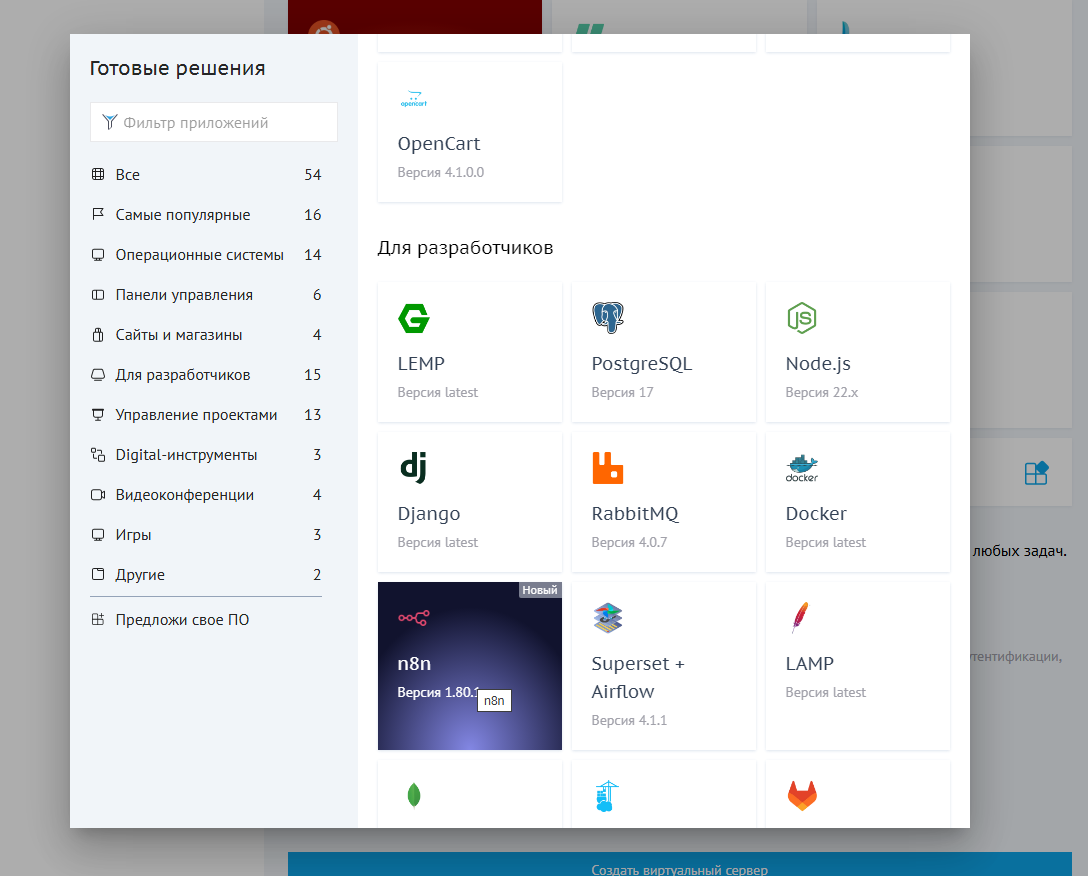Image resolution: width=1088 pixels, height=876 pixels.
Task: Click the OpenCart logo icon
Action: (414, 99)
